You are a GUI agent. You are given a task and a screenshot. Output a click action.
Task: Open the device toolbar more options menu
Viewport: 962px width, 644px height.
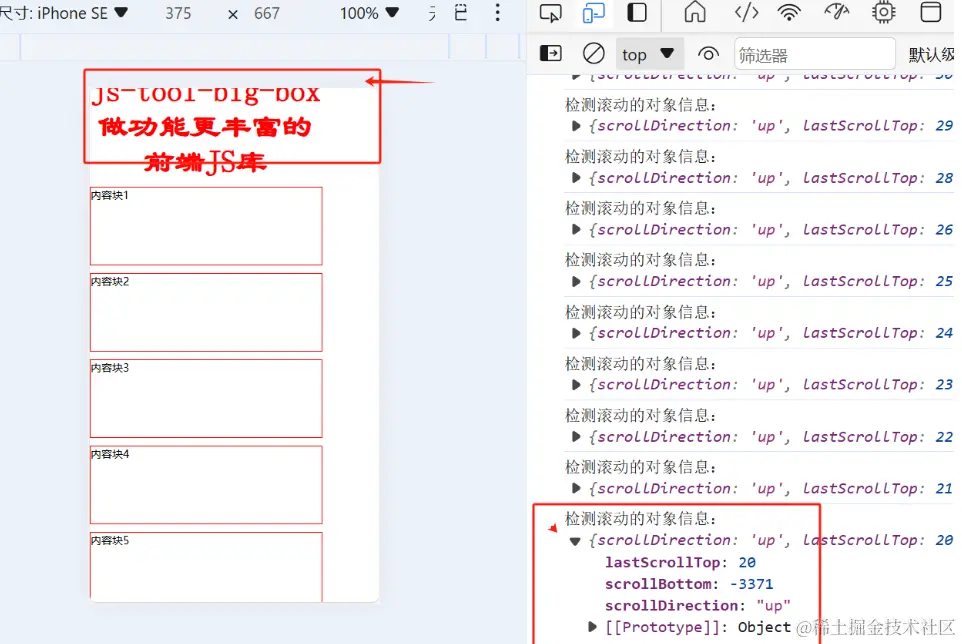tap(498, 13)
